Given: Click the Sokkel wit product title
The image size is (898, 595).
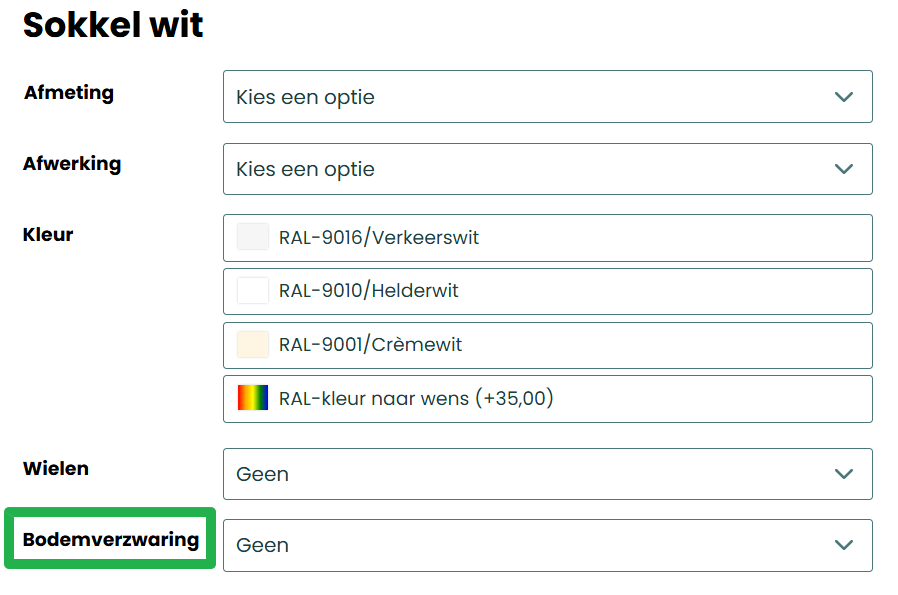Looking at the screenshot, I should pos(113,25).
